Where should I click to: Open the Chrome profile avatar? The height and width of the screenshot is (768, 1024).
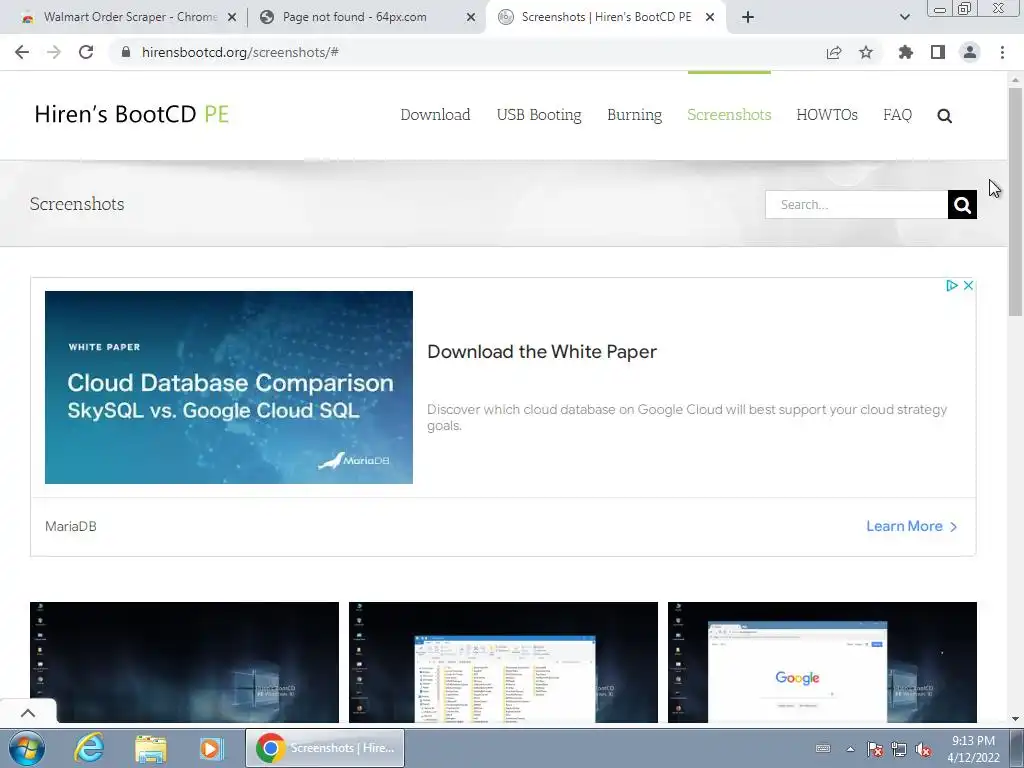(970, 52)
